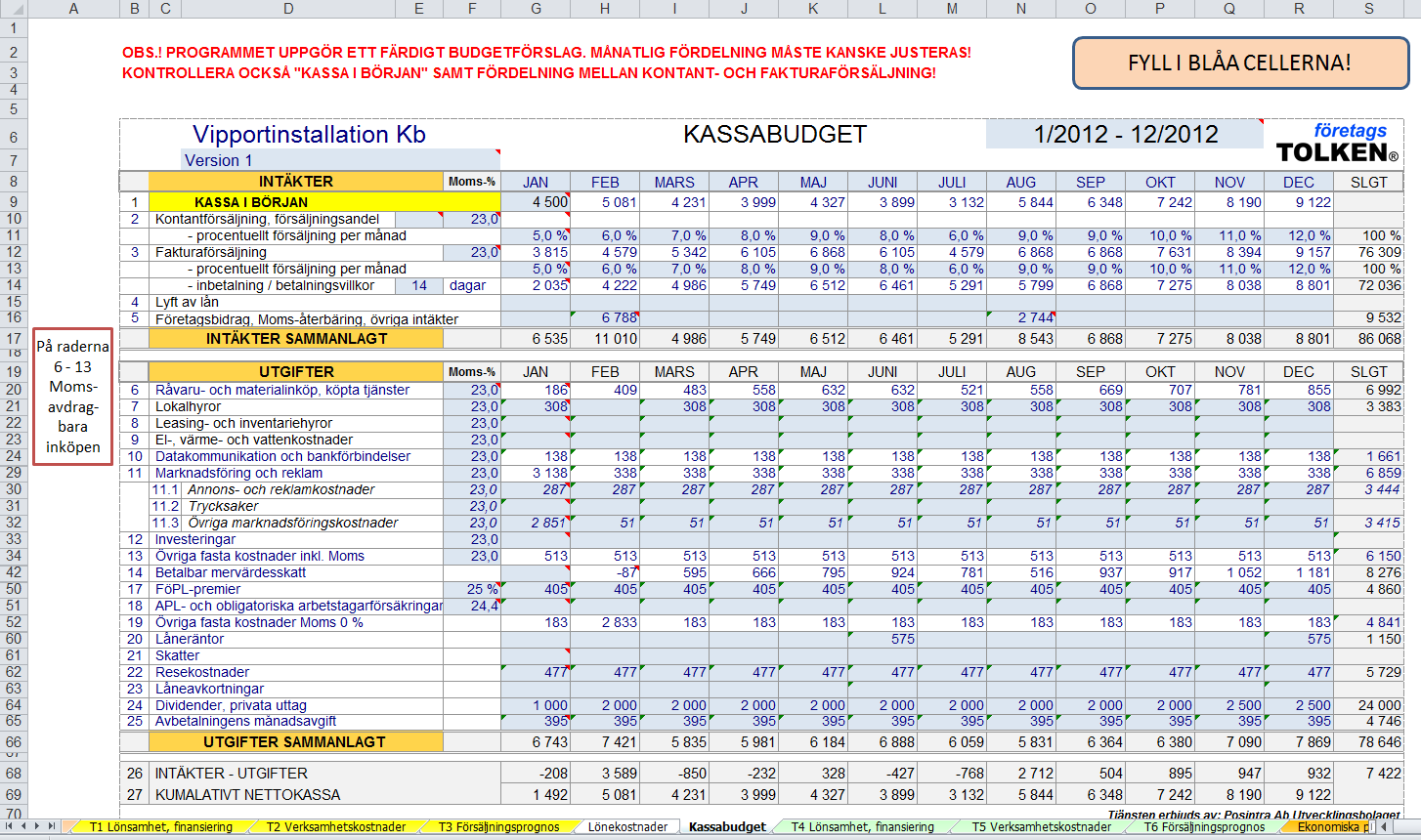Click Betalbar mervärdesskatt label
Viewport: 1421px width, 840px height.
[231, 572]
